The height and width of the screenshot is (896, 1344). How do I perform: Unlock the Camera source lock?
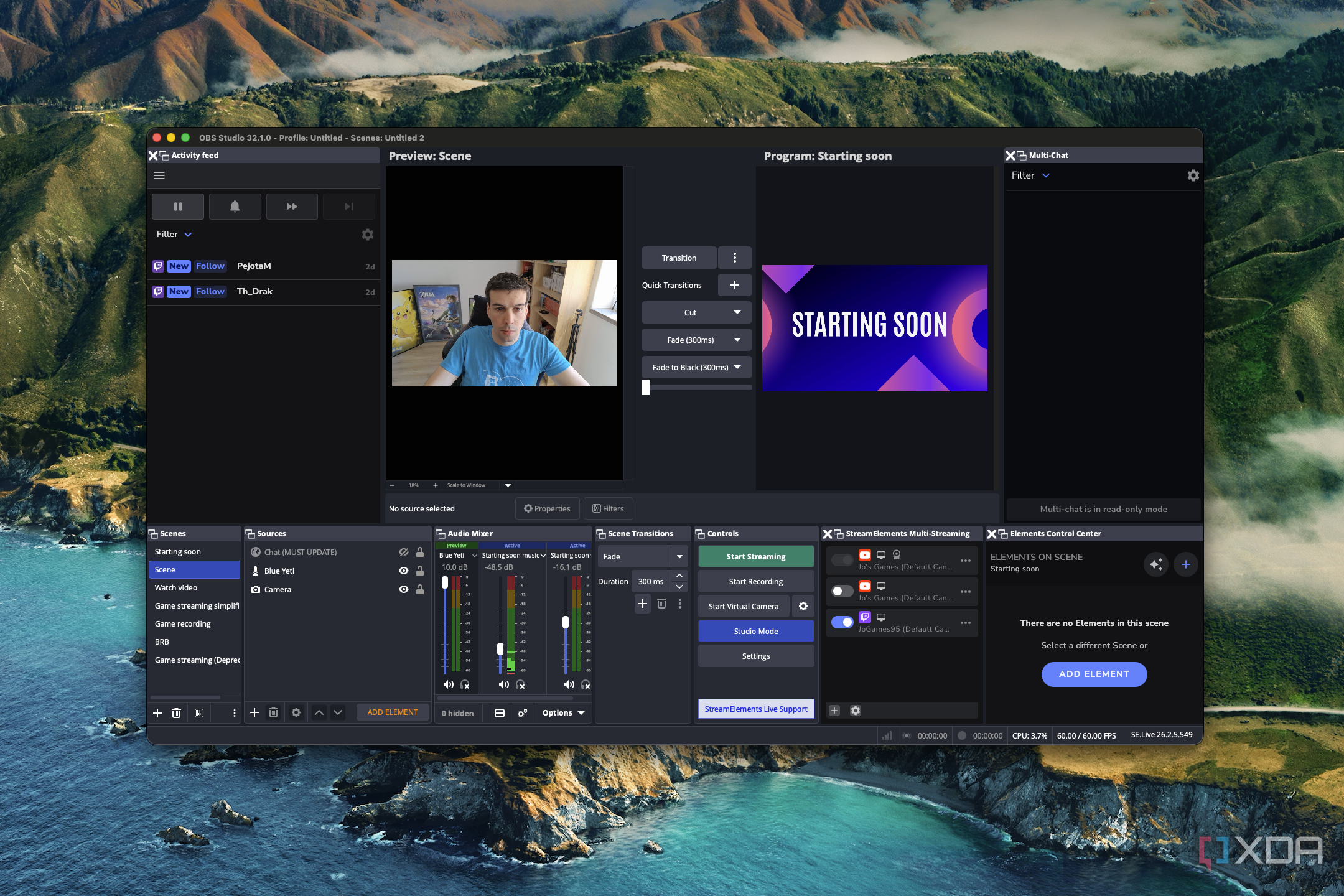point(420,589)
